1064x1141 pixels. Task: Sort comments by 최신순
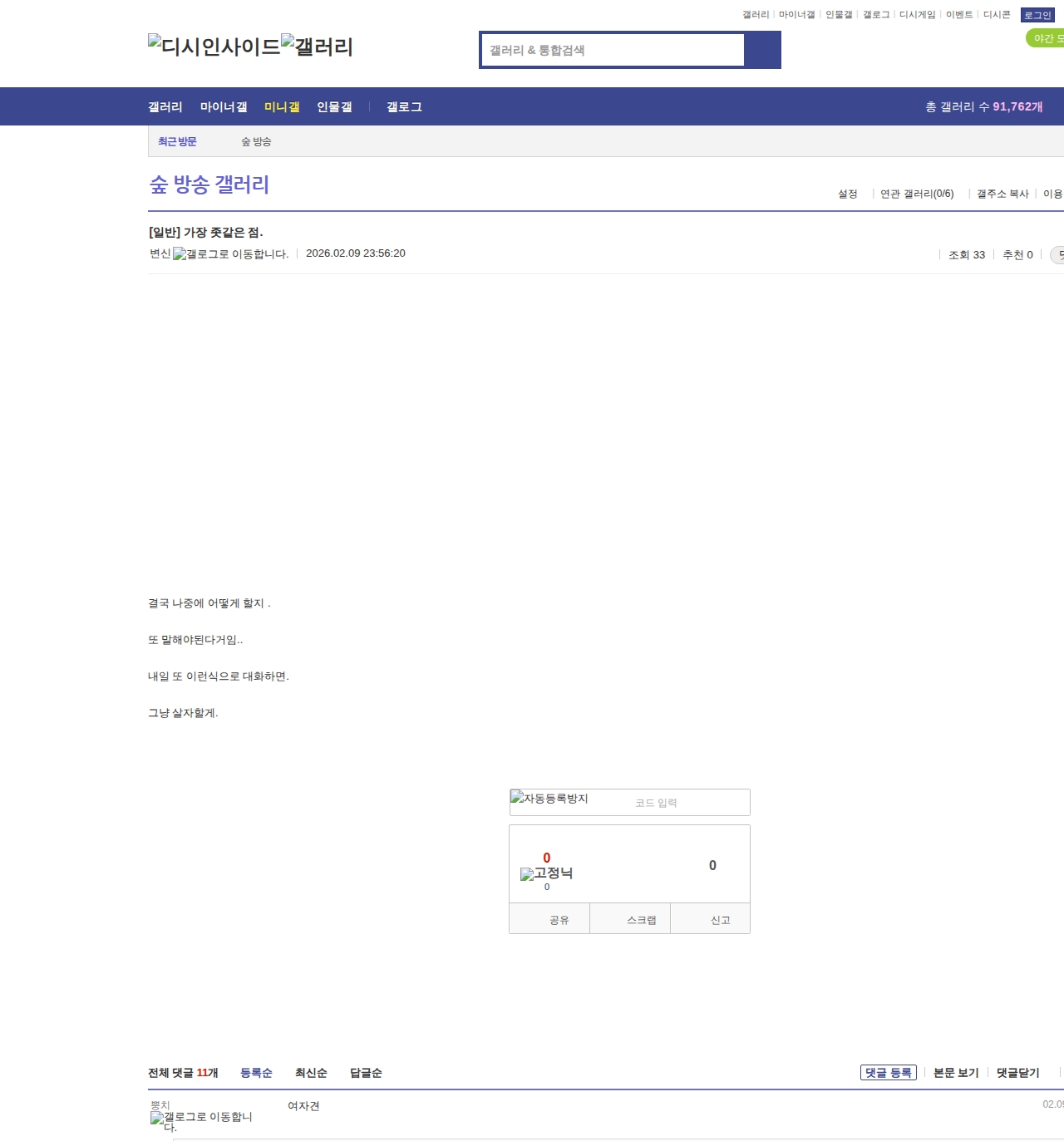[311, 1073]
